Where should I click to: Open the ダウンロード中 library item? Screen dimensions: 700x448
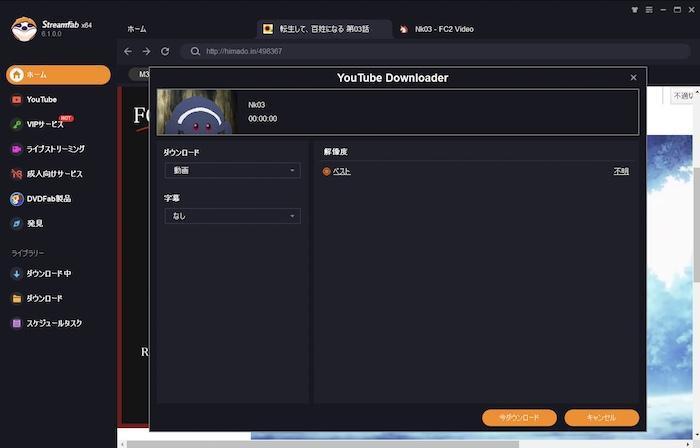[x=41, y=274]
